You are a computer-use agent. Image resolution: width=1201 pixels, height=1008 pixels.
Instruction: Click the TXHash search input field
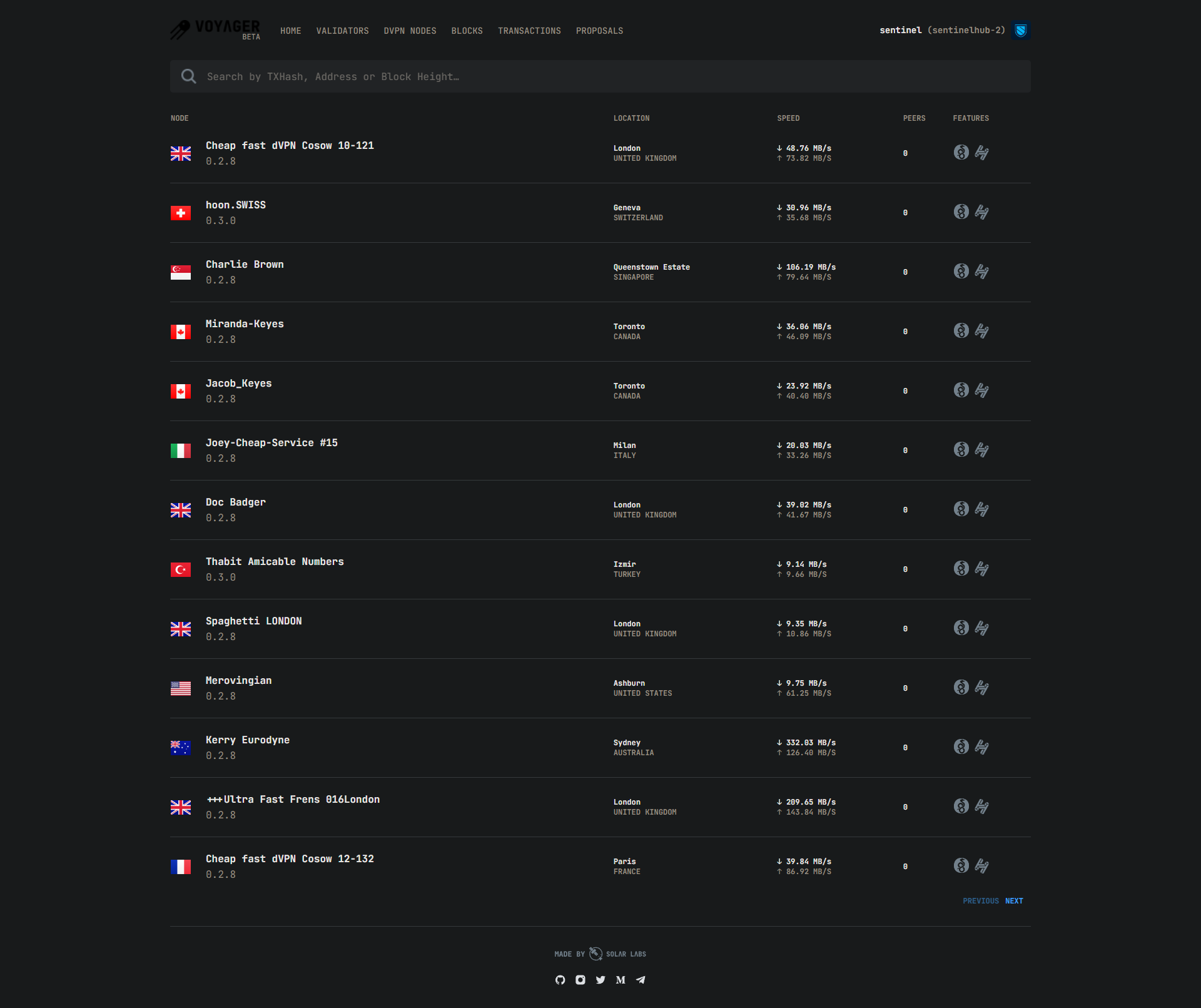(600, 76)
